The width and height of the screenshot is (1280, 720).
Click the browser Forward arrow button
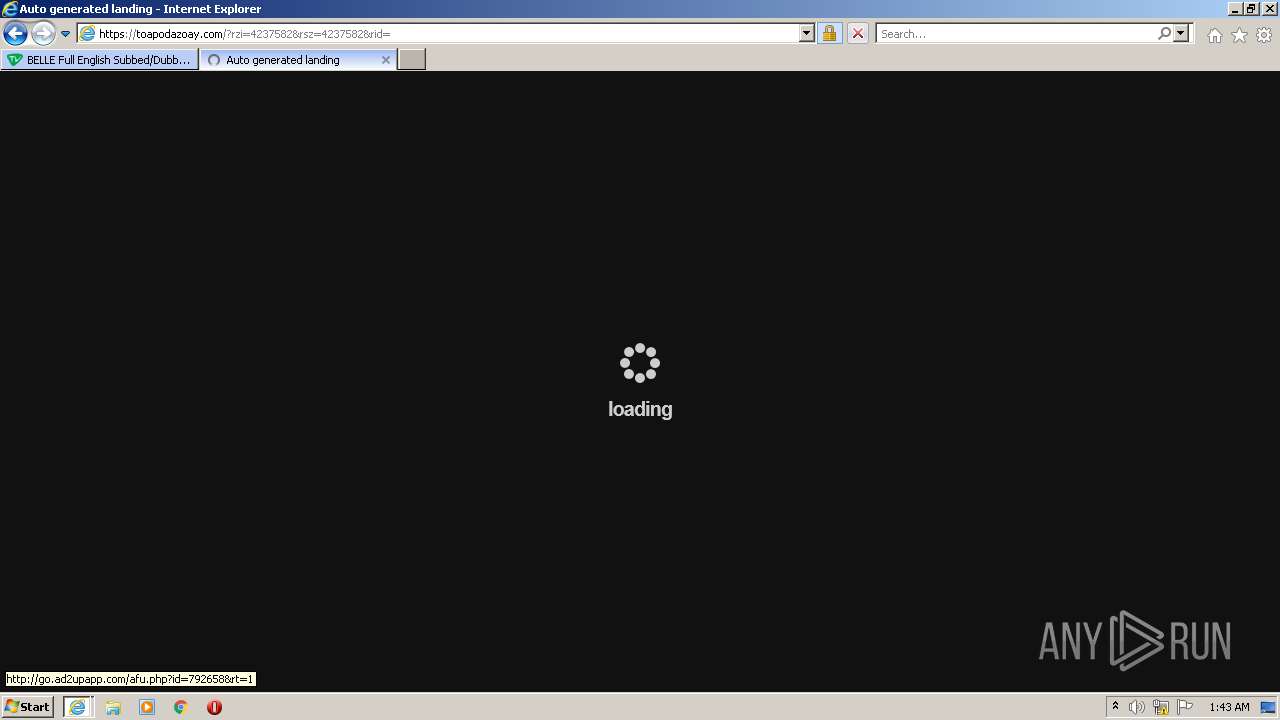coord(43,33)
